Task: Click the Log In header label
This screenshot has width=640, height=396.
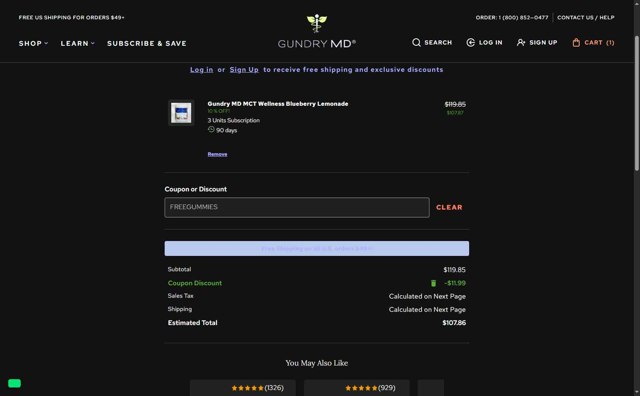Action: 491,42
